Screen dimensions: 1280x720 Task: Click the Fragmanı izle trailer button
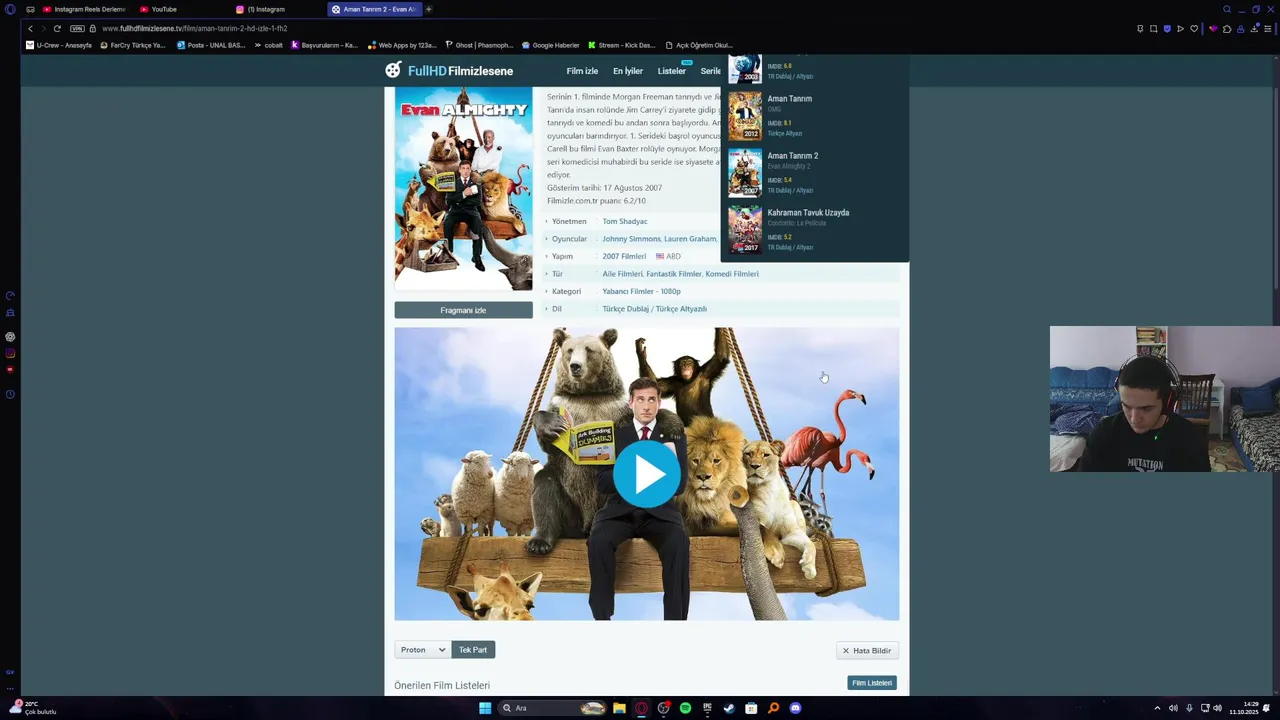[x=463, y=310]
